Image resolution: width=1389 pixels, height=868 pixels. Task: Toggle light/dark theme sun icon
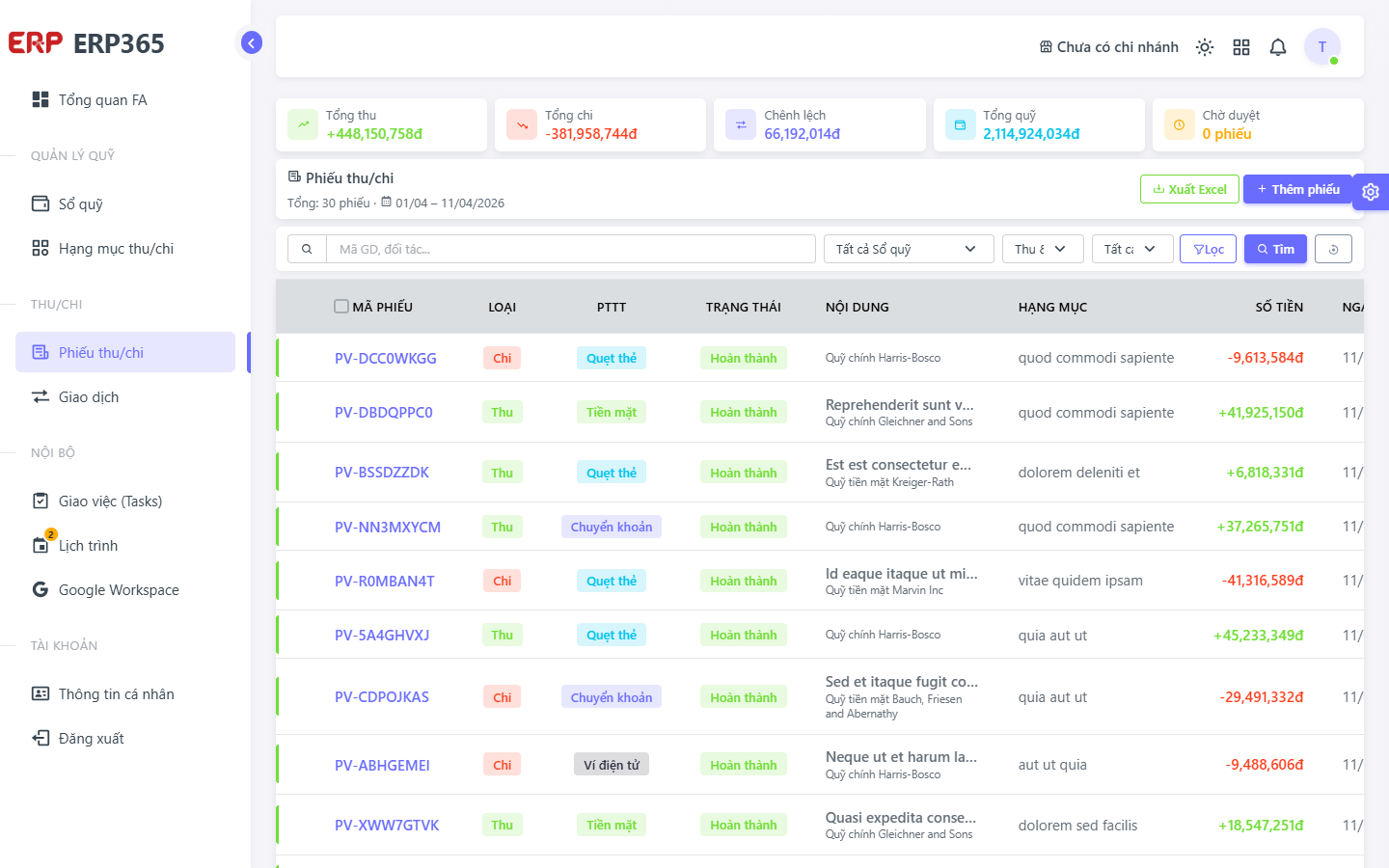[x=1205, y=47]
